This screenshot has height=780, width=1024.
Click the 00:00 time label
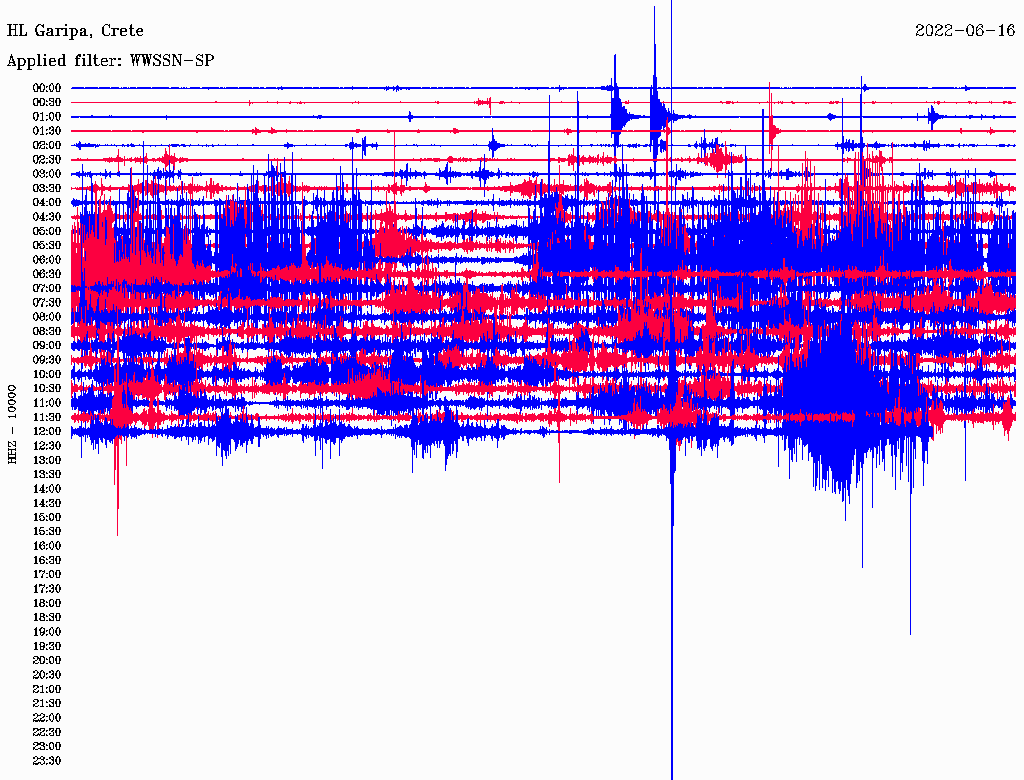click(47, 88)
